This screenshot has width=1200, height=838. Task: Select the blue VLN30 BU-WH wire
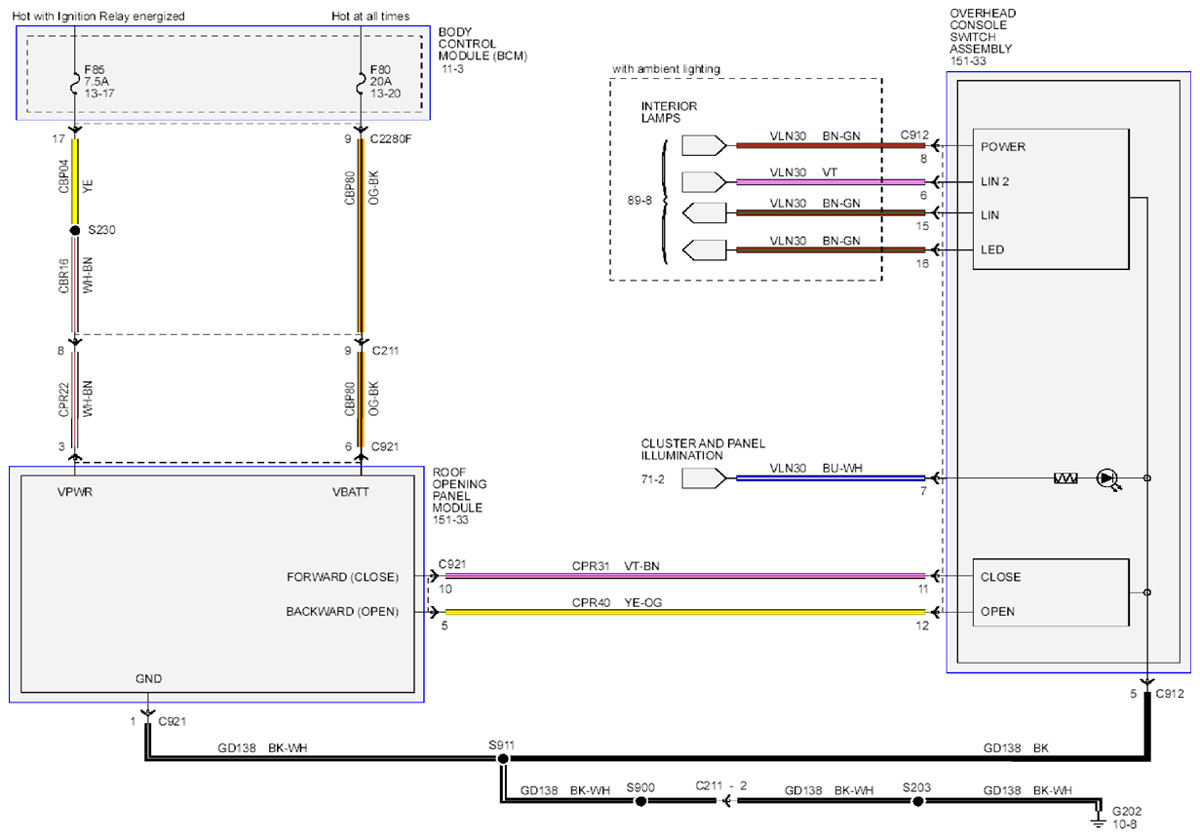[x=831, y=479]
